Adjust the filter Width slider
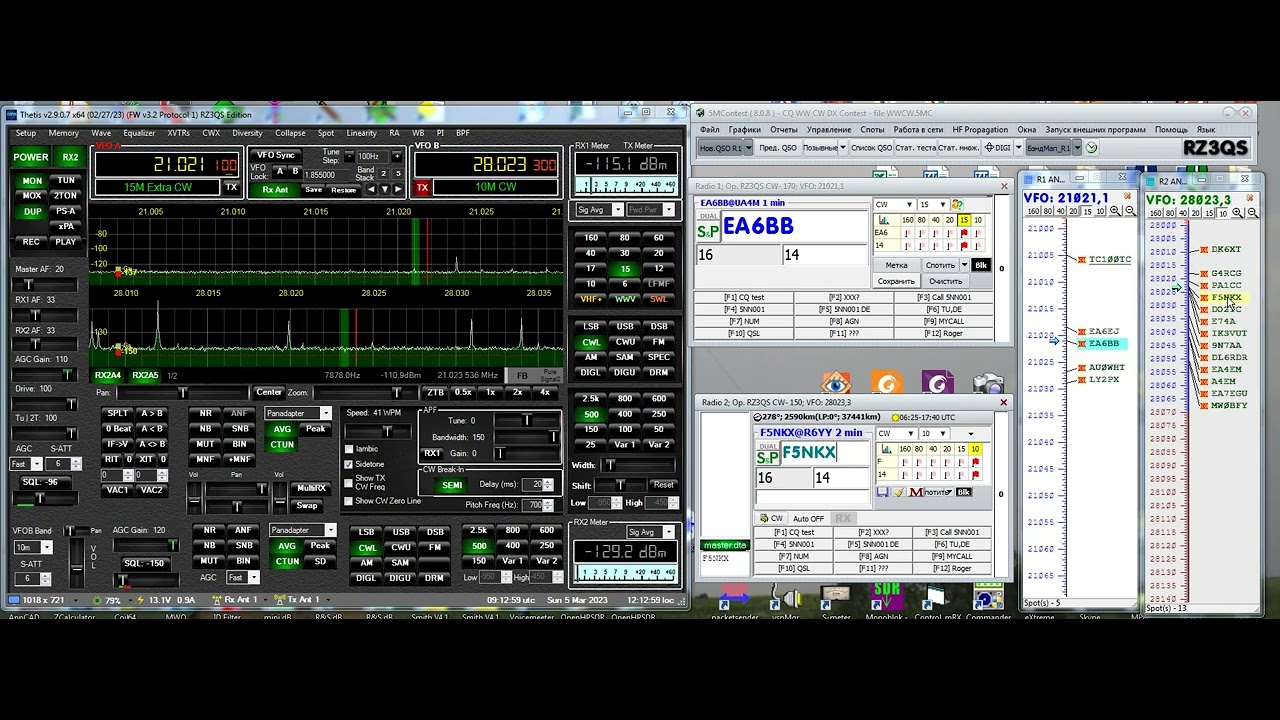 coord(637,466)
